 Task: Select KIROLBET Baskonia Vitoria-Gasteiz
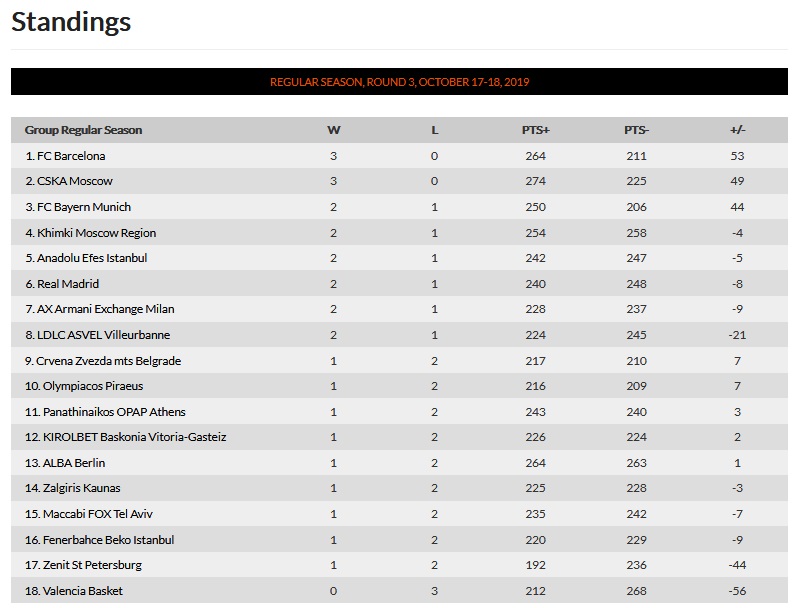click(130, 437)
